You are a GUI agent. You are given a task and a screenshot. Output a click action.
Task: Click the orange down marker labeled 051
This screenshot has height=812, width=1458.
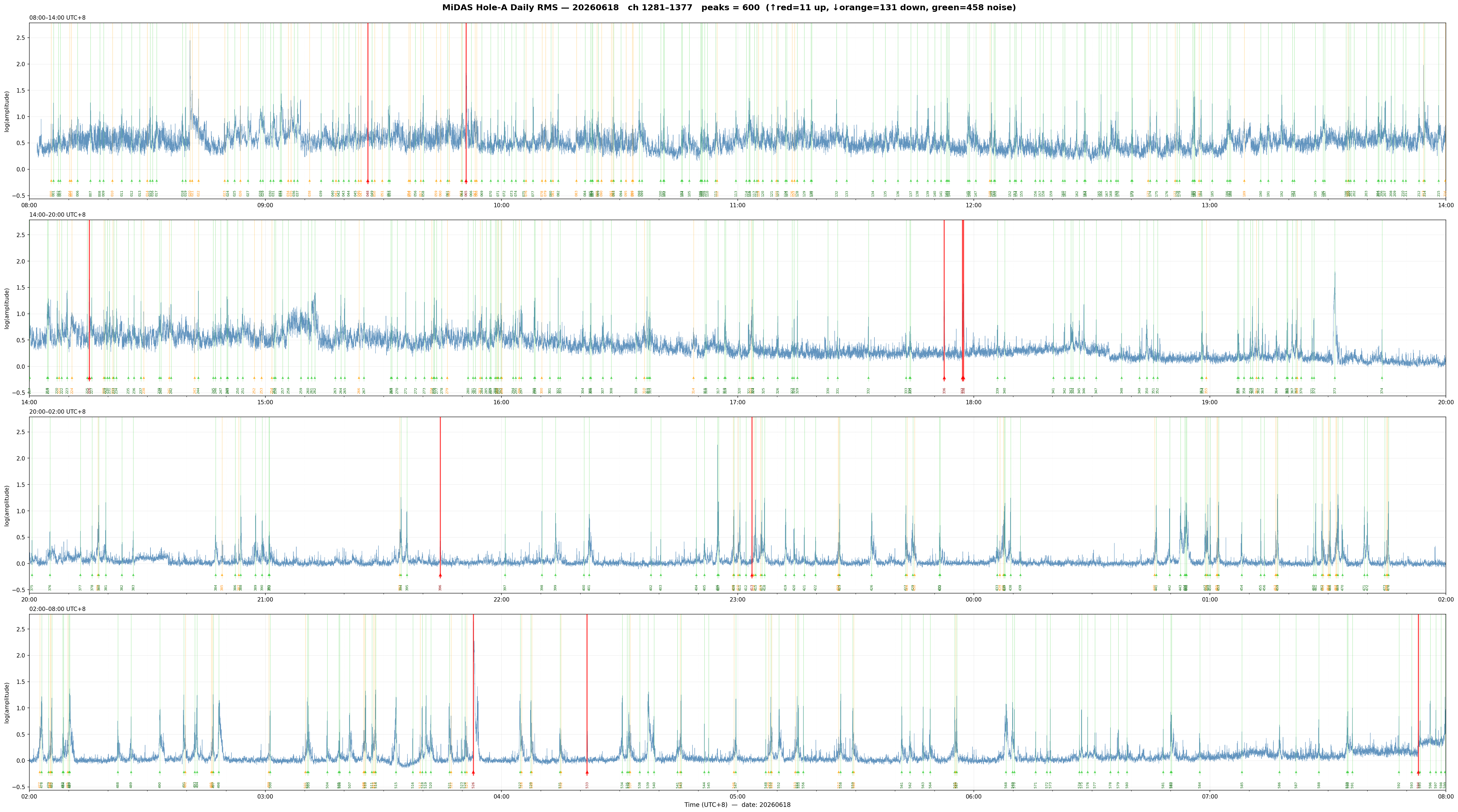[383, 181]
